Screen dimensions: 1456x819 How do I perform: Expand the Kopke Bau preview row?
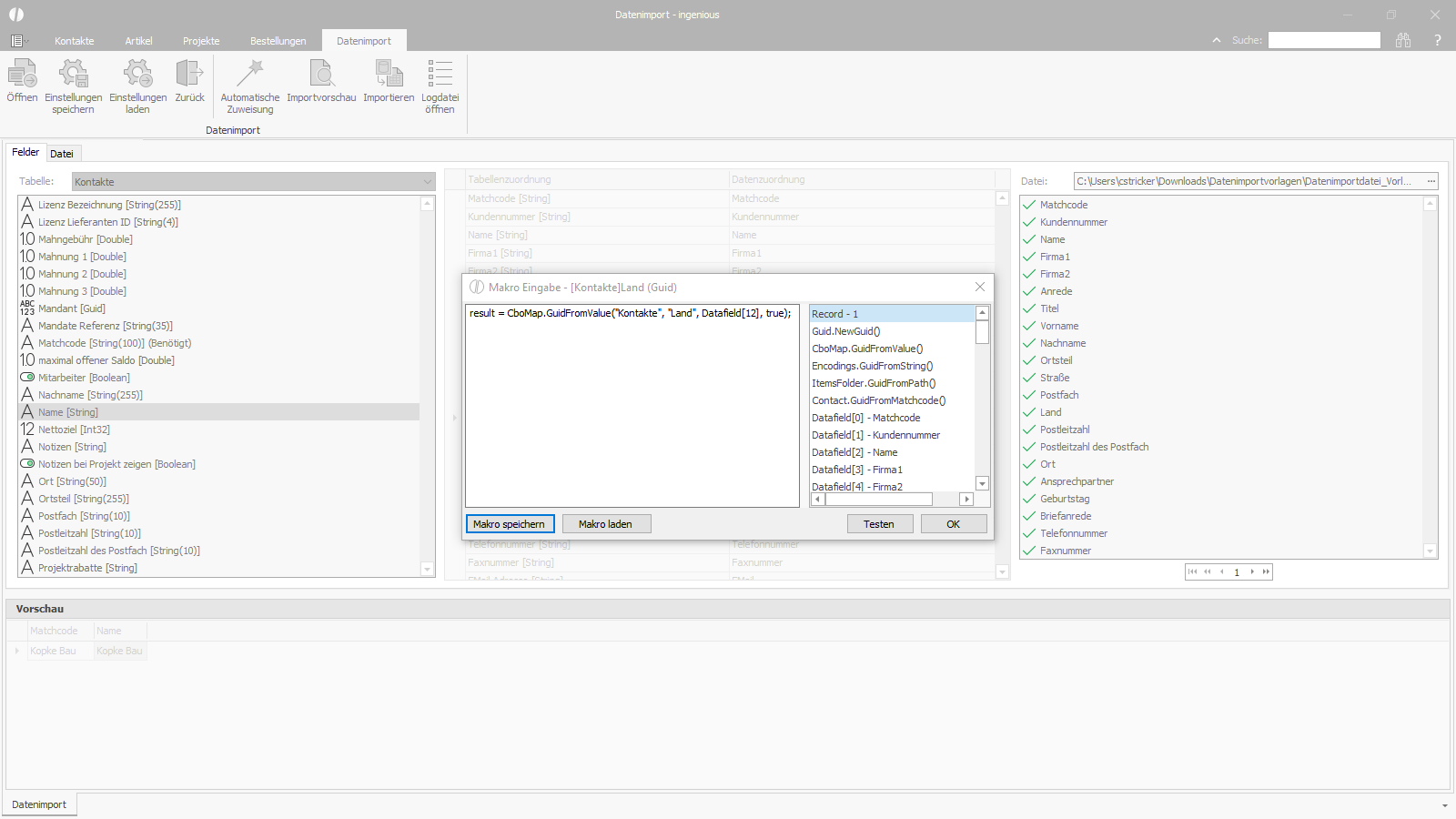tap(17, 651)
